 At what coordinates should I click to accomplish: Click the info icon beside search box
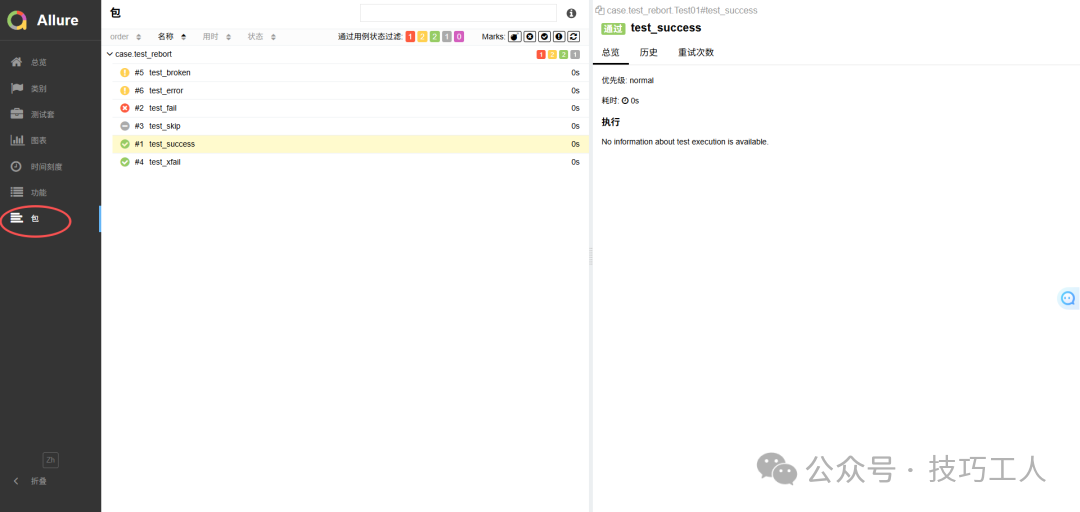tap(571, 13)
